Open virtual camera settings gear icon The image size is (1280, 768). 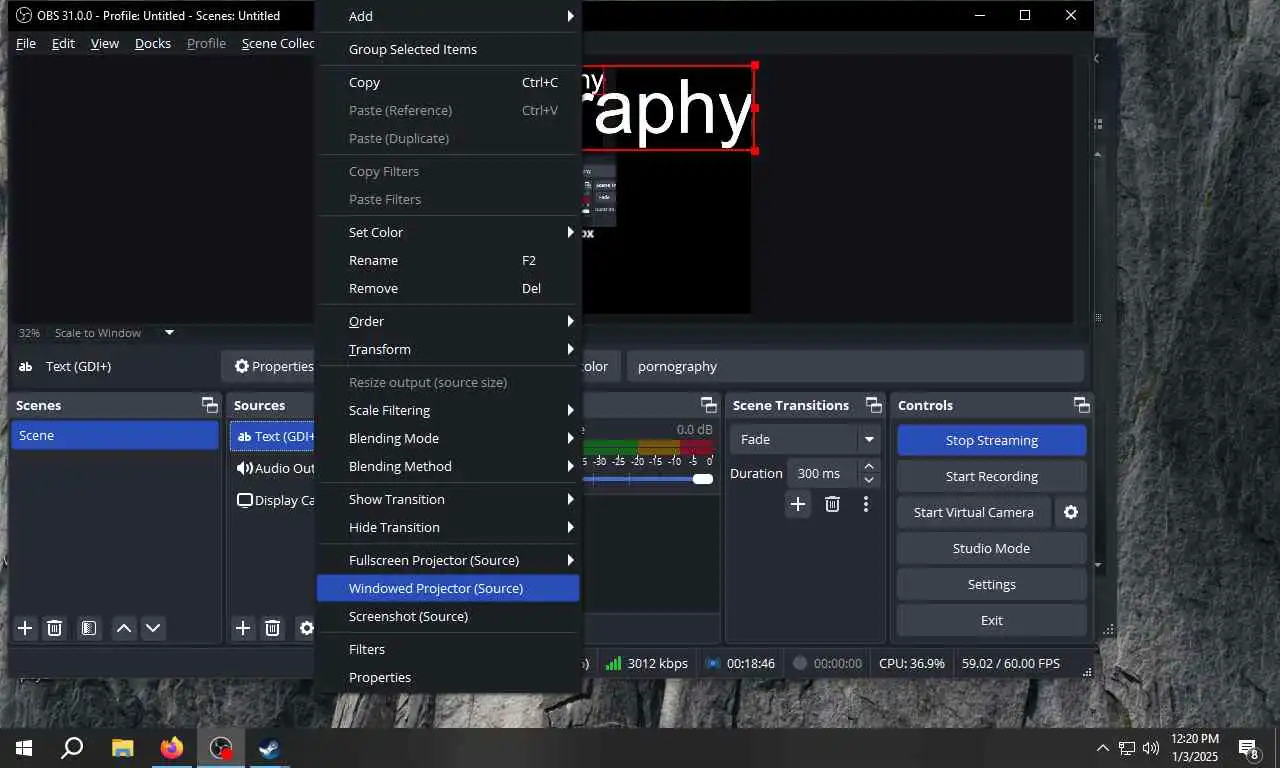[x=1071, y=512]
